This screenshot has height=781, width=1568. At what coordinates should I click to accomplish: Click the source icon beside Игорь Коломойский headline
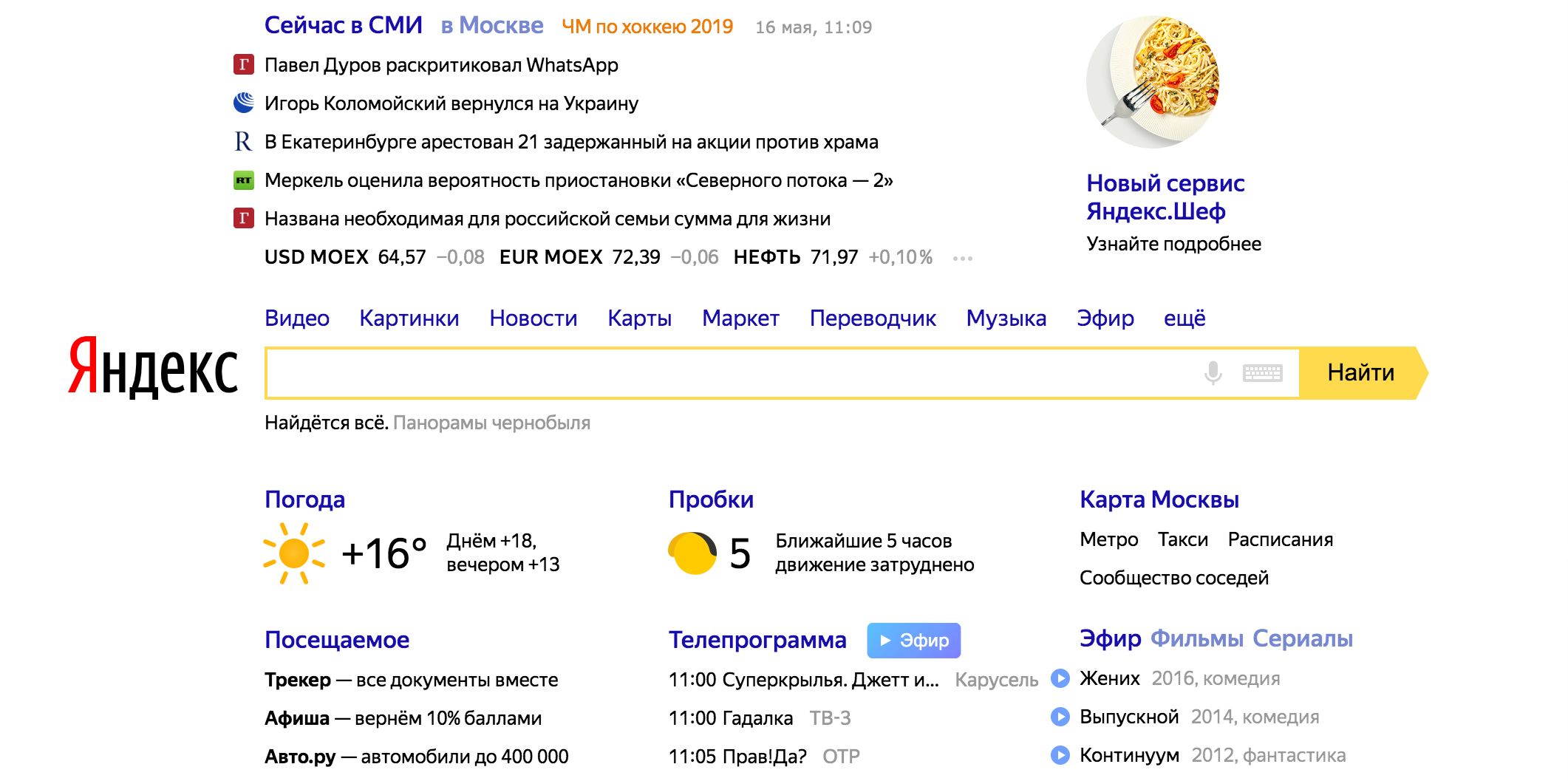[x=244, y=103]
